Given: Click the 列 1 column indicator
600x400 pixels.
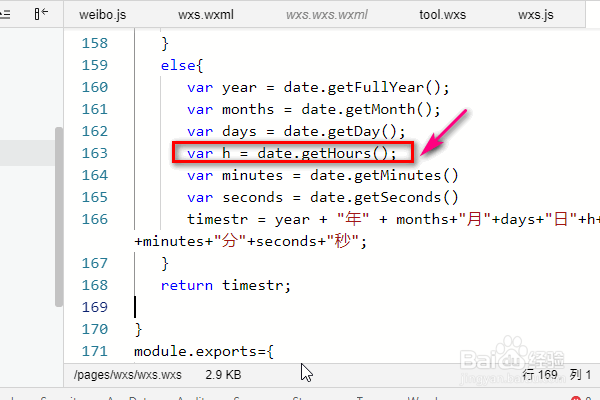Looking at the screenshot, I should point(580,374).
